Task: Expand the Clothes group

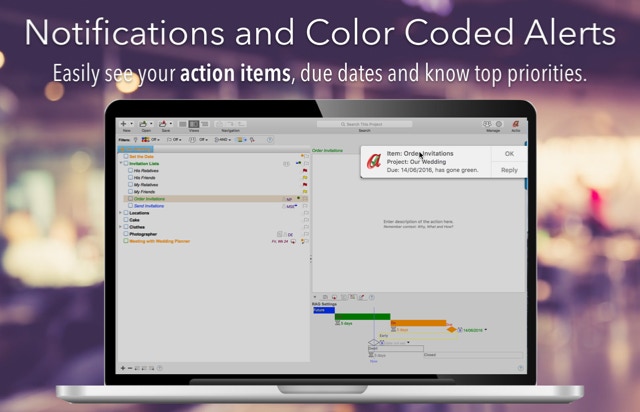Action: [x=120, y=227]
